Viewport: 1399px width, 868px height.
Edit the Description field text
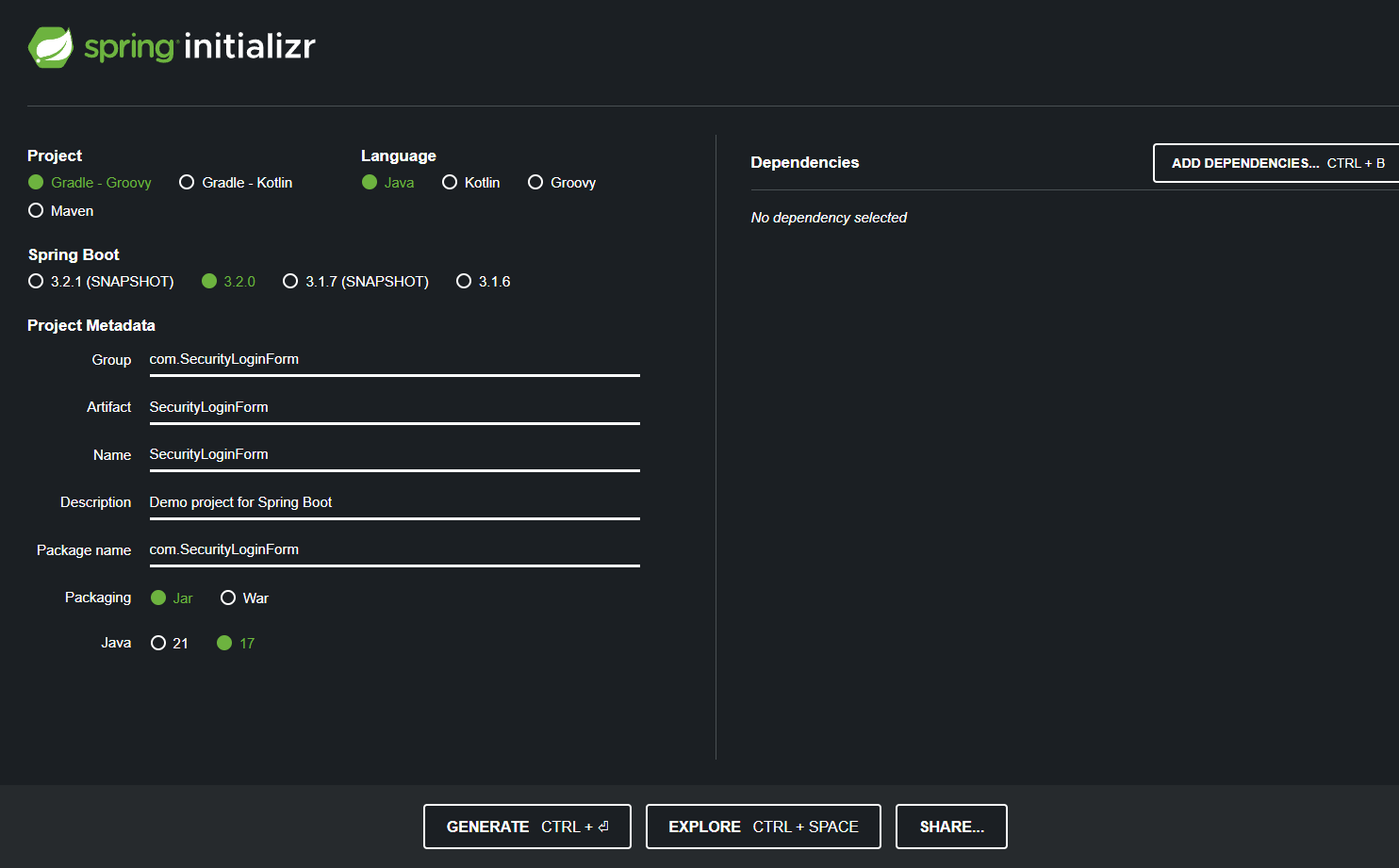click(x=394, y=502)
